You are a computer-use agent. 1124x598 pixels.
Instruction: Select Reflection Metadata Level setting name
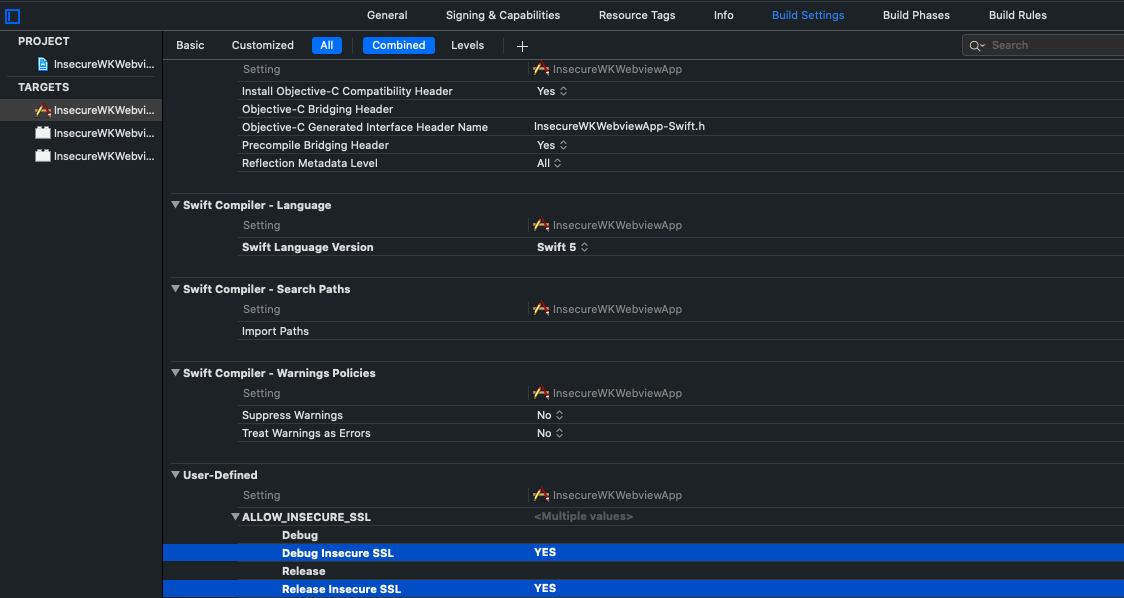coord(310,163)
